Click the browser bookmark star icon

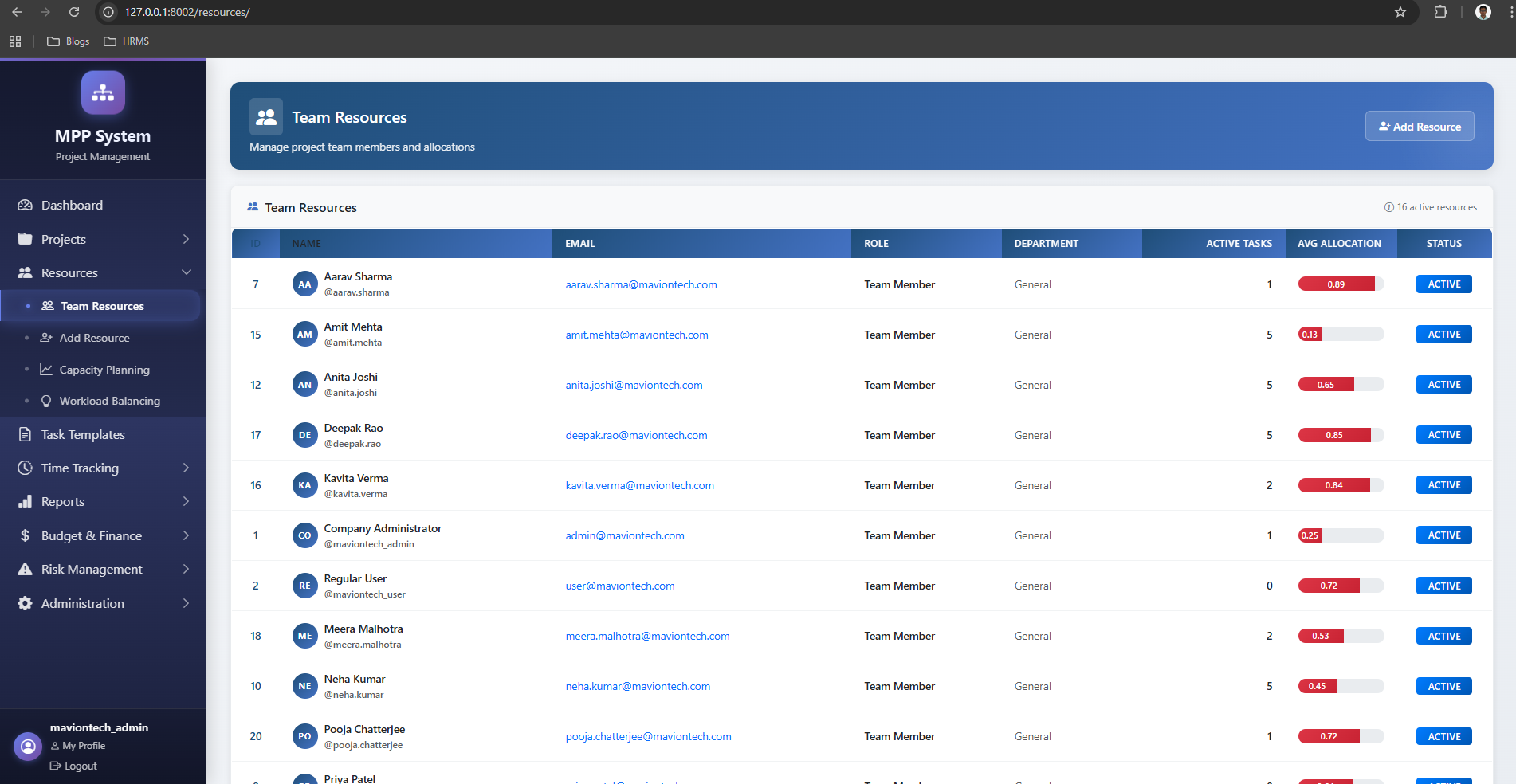[x=1400, y=12]
